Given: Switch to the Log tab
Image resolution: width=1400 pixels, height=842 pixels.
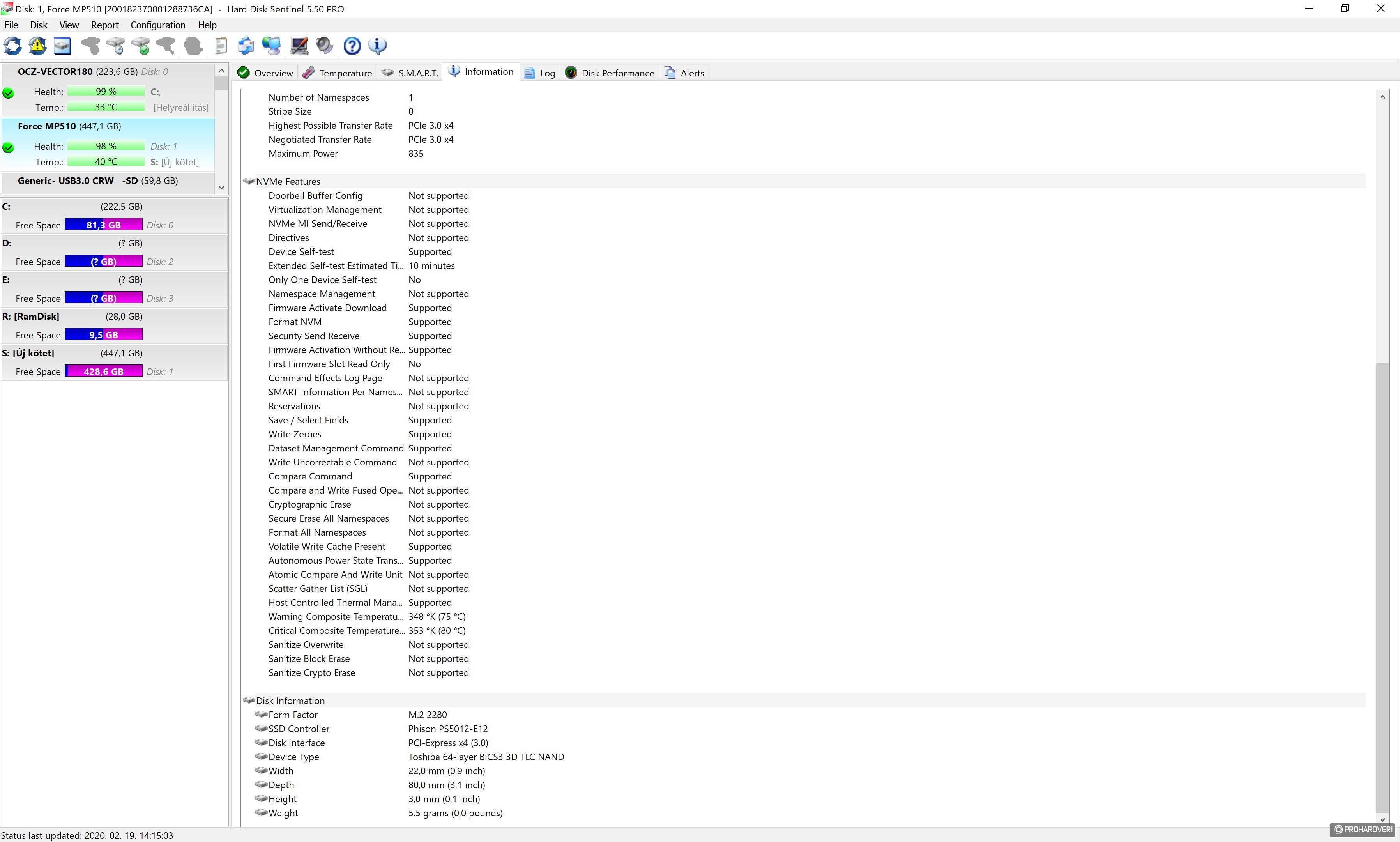Looking at the screenshot, I should click(x=539, y=73).
